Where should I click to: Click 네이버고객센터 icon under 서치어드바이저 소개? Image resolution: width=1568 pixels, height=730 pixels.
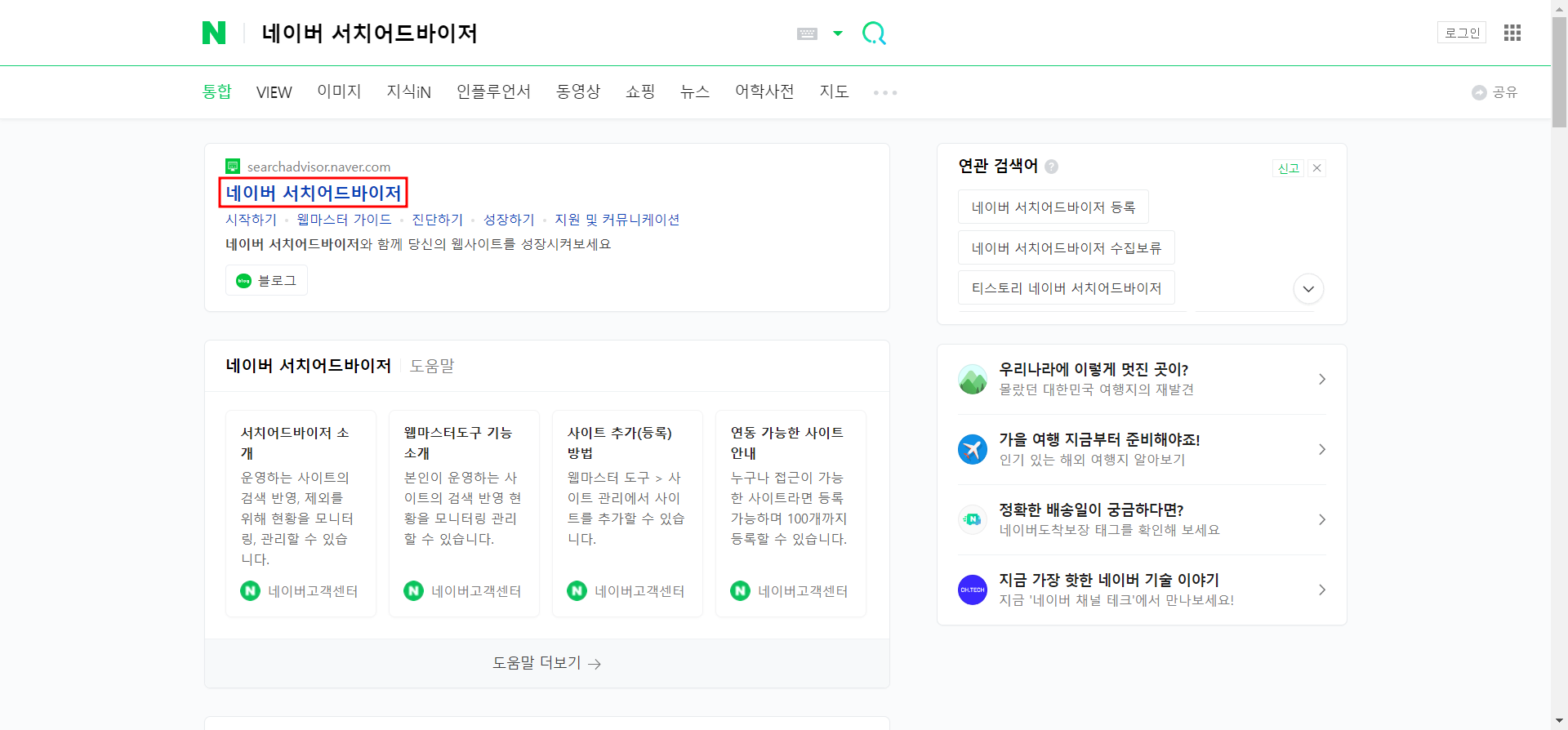(x=251, y=590)
